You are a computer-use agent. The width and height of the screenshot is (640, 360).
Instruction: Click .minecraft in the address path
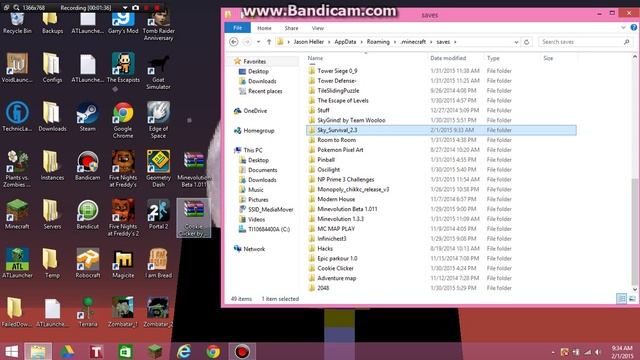coord(413,42)
